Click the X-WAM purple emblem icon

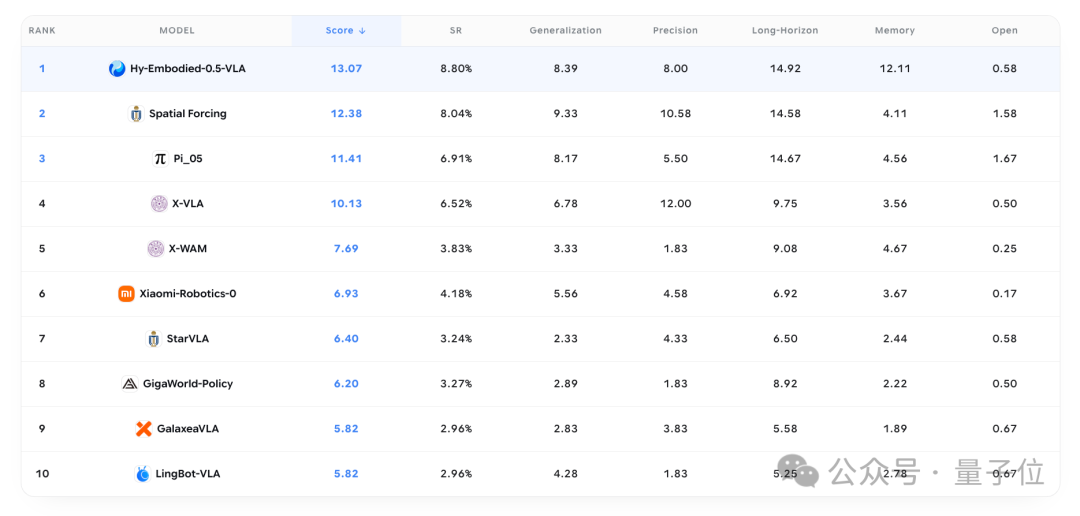156,249
